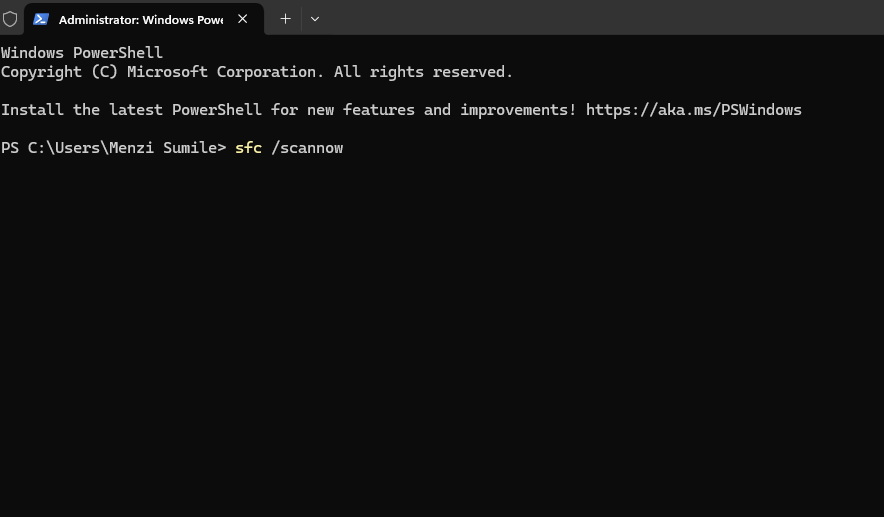
Task: Expand the new tab profile dropdown chevron
Action: click(315, 19)
